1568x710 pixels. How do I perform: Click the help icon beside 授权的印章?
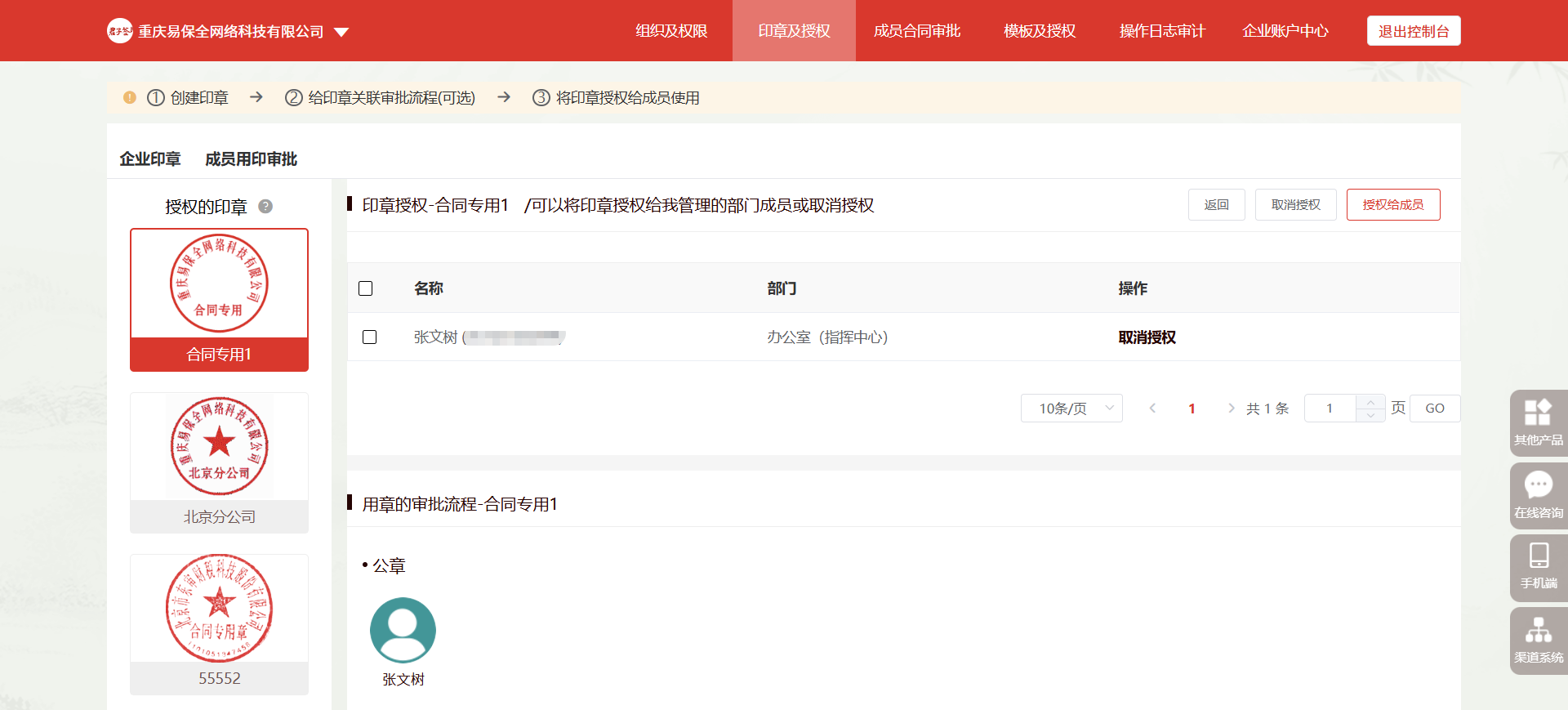265,207
